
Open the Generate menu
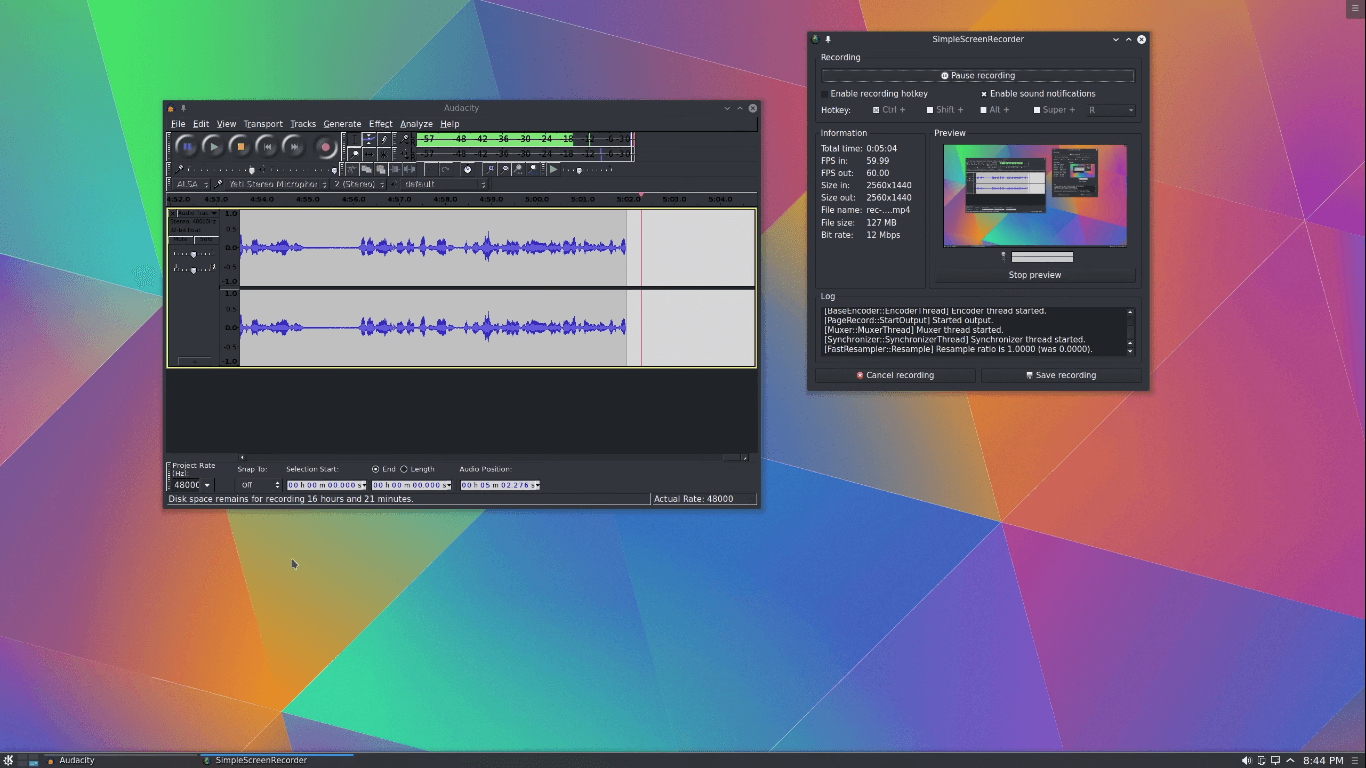(342, 124)
